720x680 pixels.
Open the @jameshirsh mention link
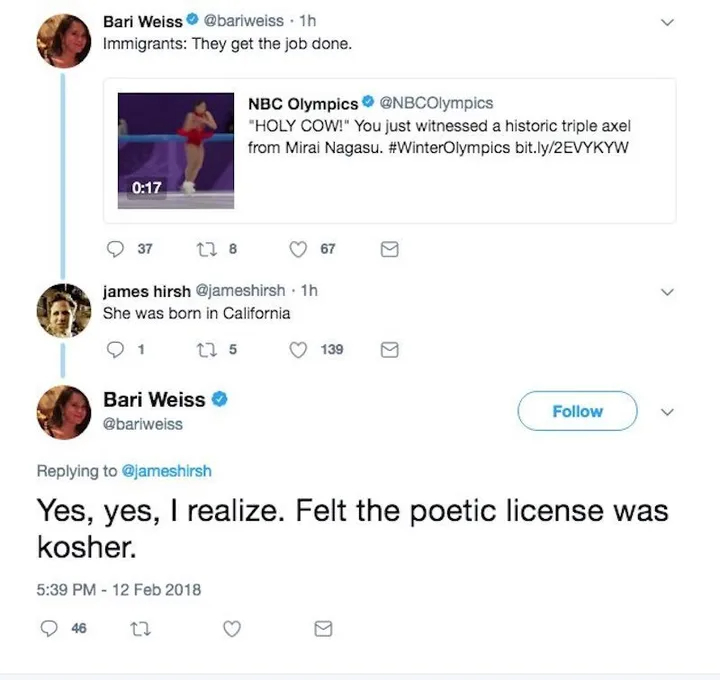[166, 471]
